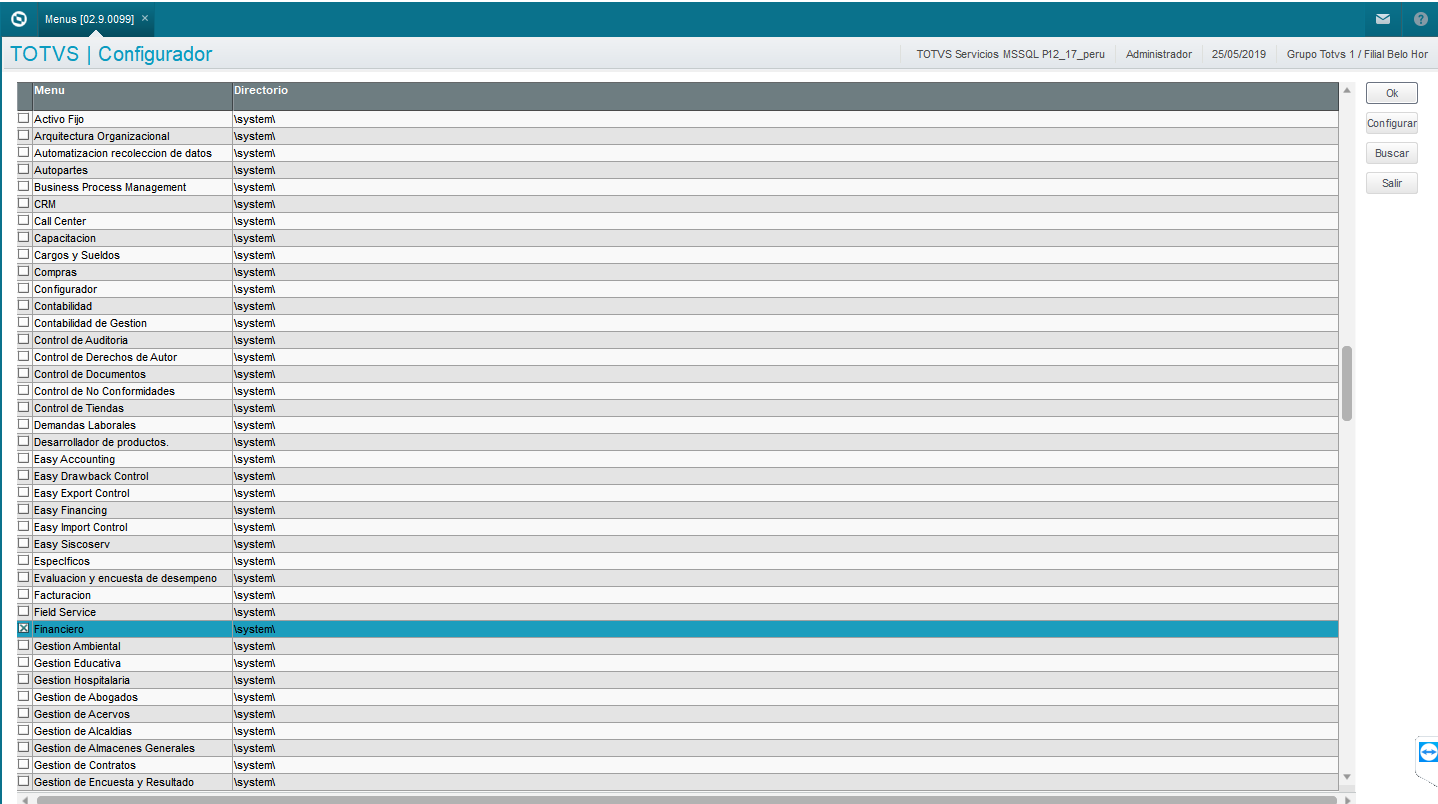
Task: Click the horizontal scrollbar thumb at the bottom
Action: [686, 800]
